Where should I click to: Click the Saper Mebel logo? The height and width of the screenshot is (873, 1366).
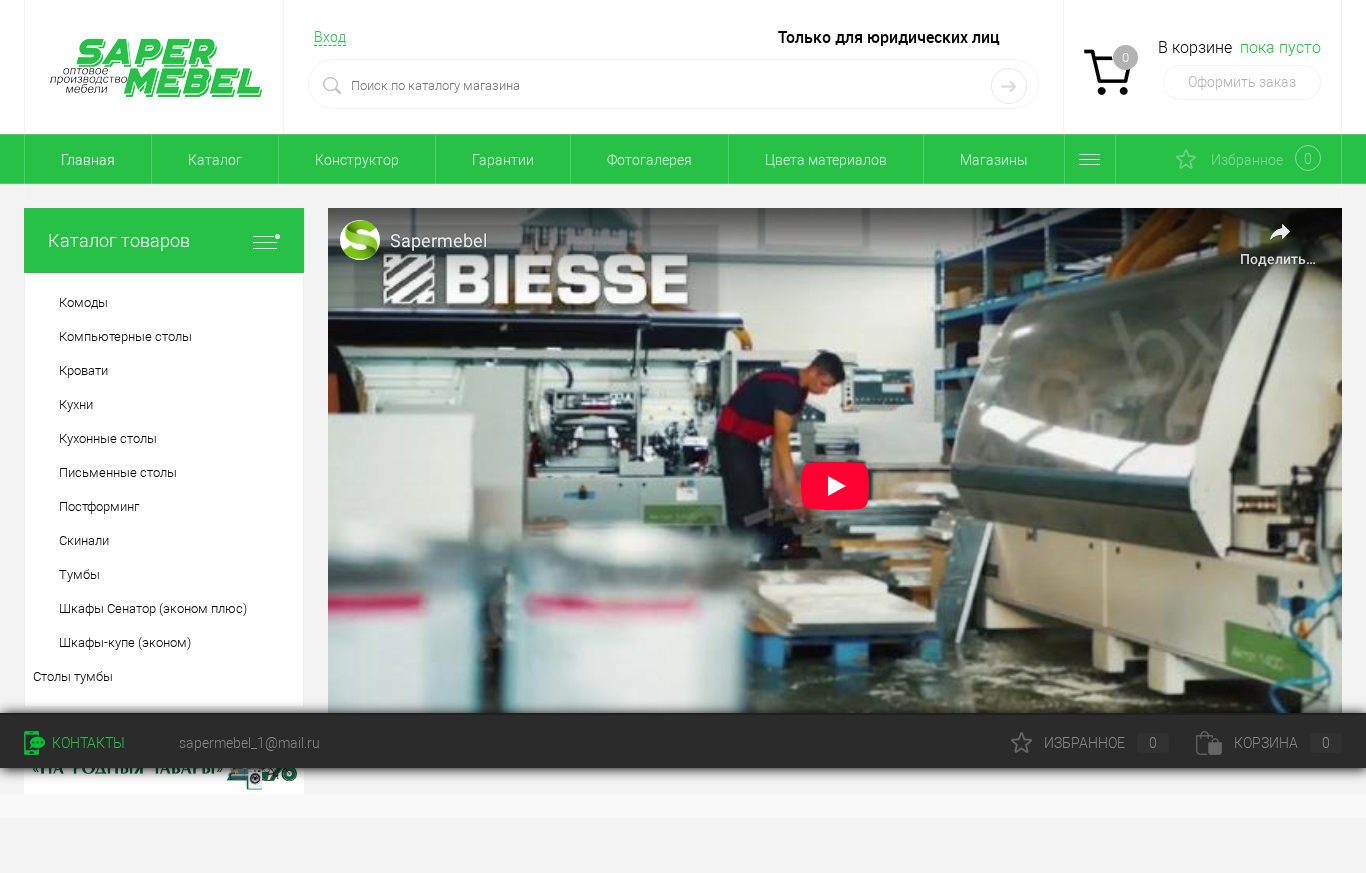tap(156, 68)
